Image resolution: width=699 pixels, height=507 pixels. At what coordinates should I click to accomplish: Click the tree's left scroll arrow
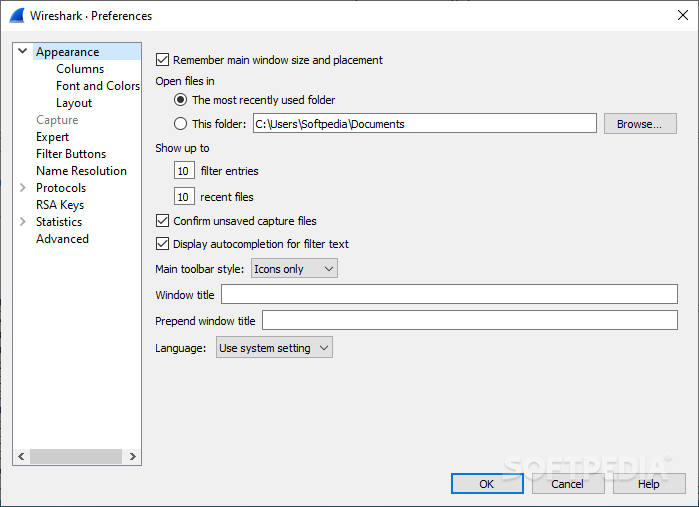[x=21, y=456]
